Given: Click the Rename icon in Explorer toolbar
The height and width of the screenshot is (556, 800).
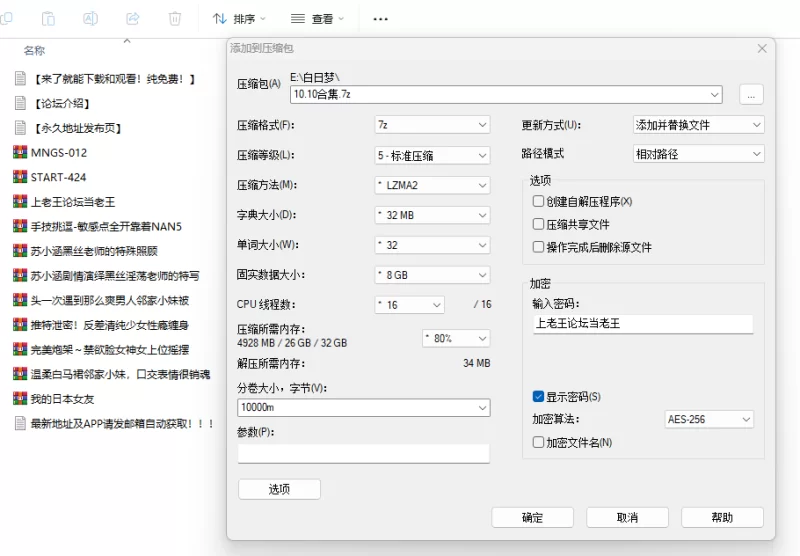Looking at the screenshot, I should pos(90,18).
